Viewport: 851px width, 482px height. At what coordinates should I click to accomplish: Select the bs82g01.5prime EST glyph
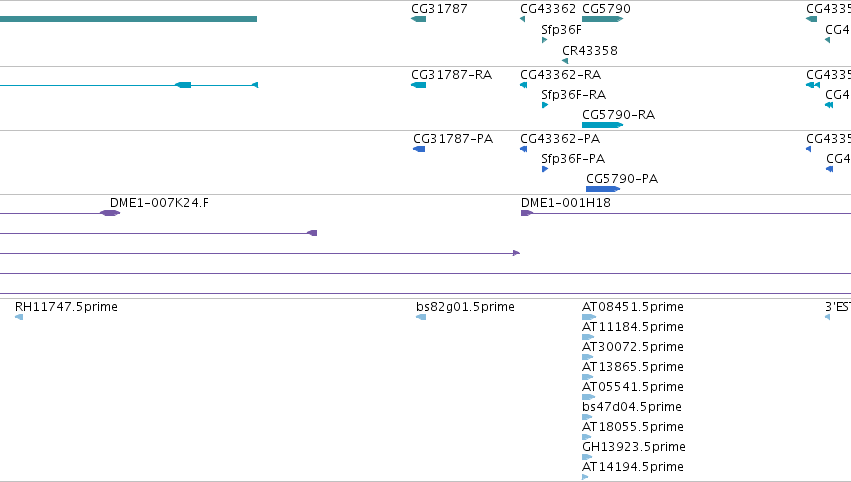(421, 317)
